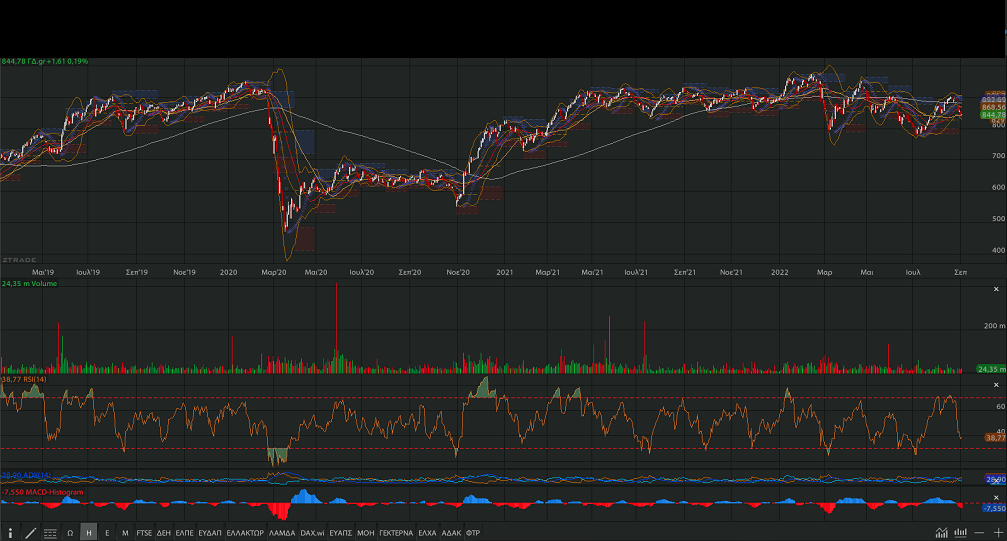This screenshot has height=541, width=1007.
Task: Click the RSI(14) indicator title label
Action: 25,380
